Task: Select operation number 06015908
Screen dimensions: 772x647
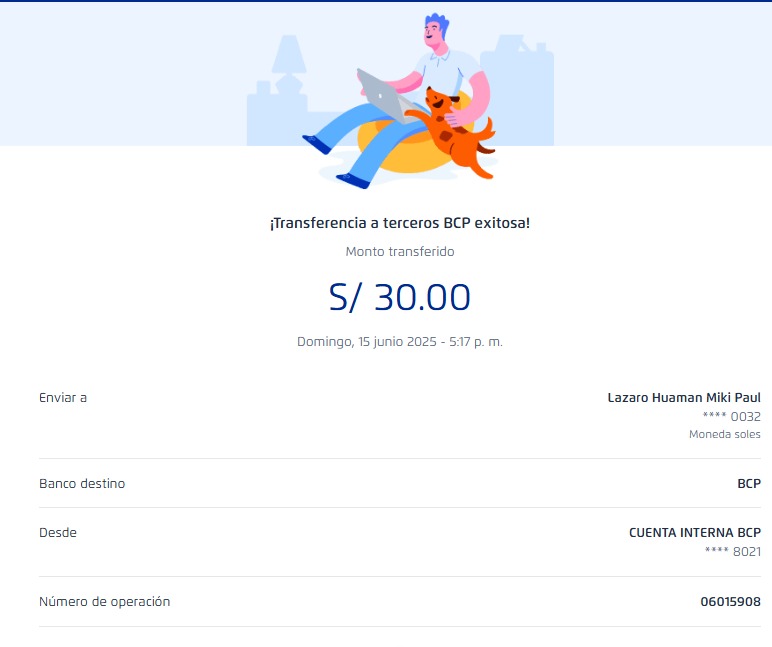Action: coord(730,602)
